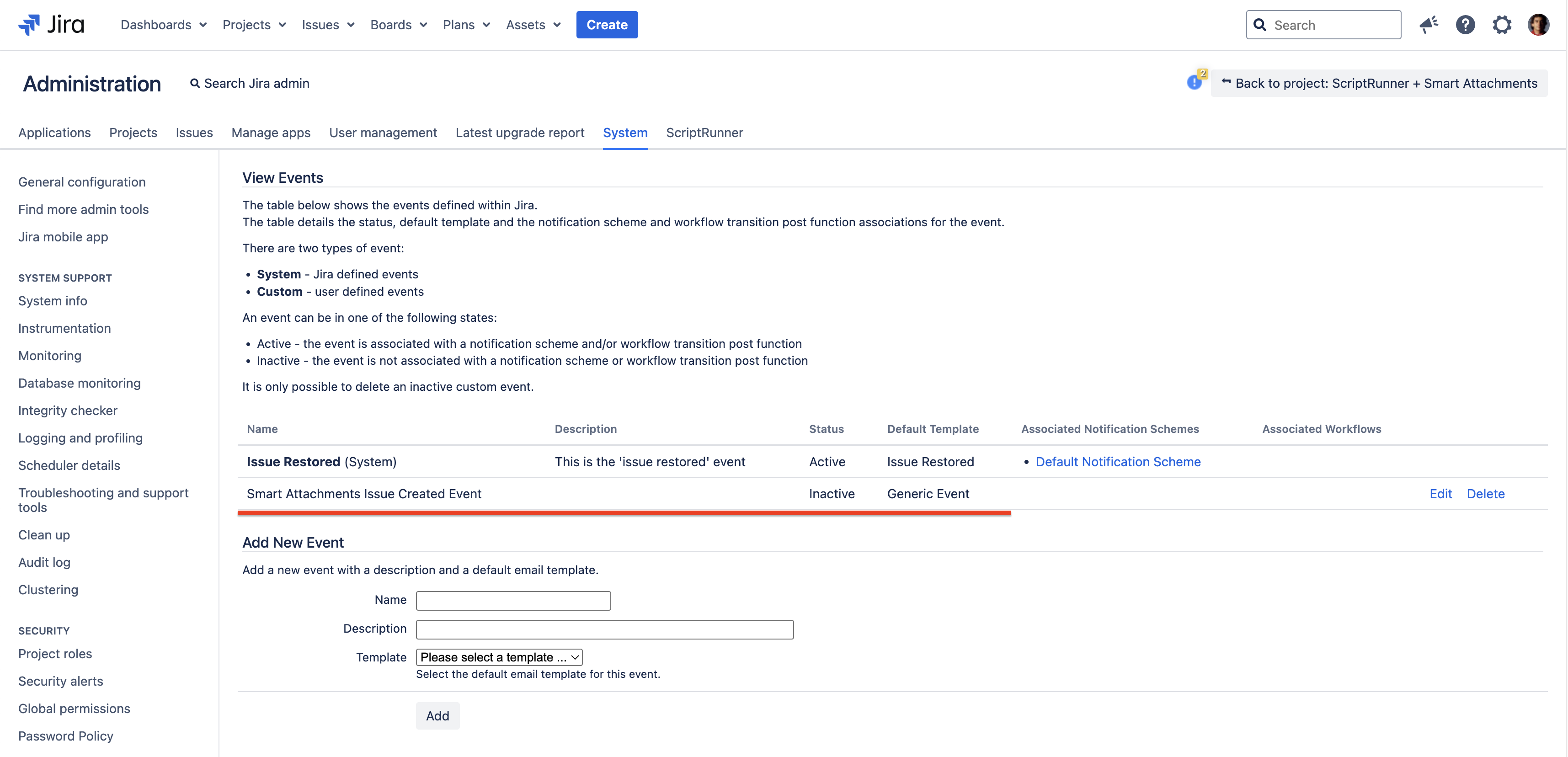Open the notifications megaphone icon
1568x757 pixels.
(1429, 25)
